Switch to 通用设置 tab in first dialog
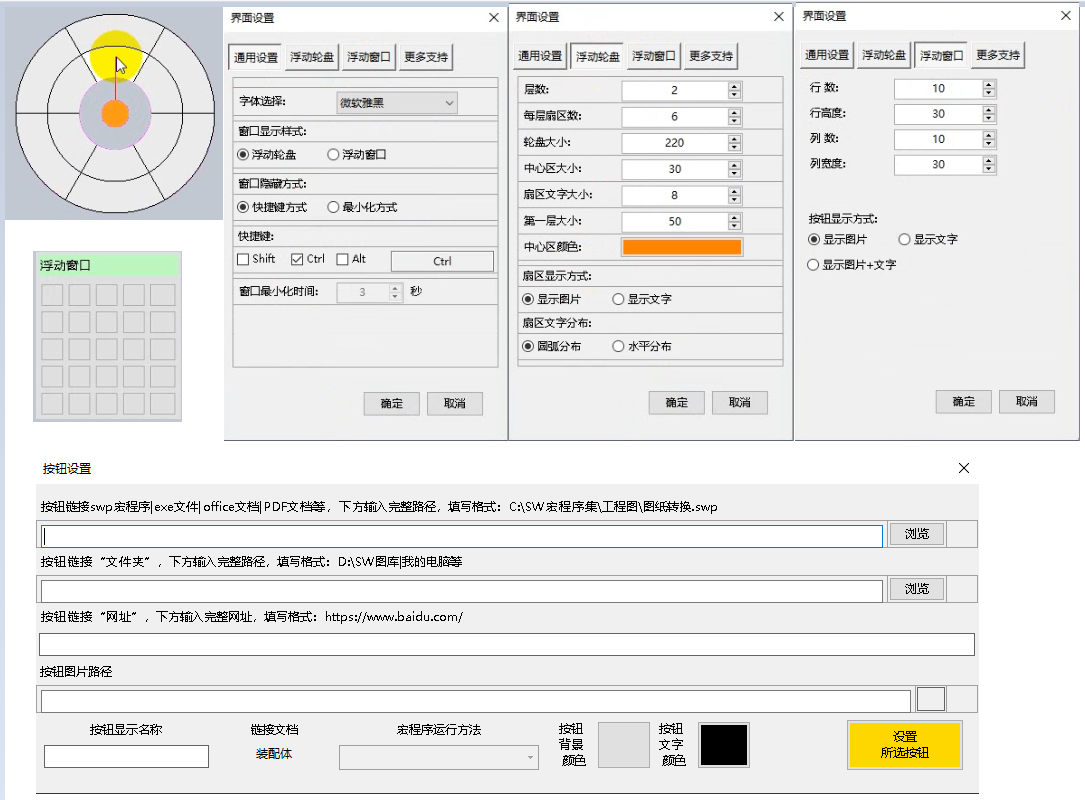This screenshot has height=800, width=1085. point(255,57)
